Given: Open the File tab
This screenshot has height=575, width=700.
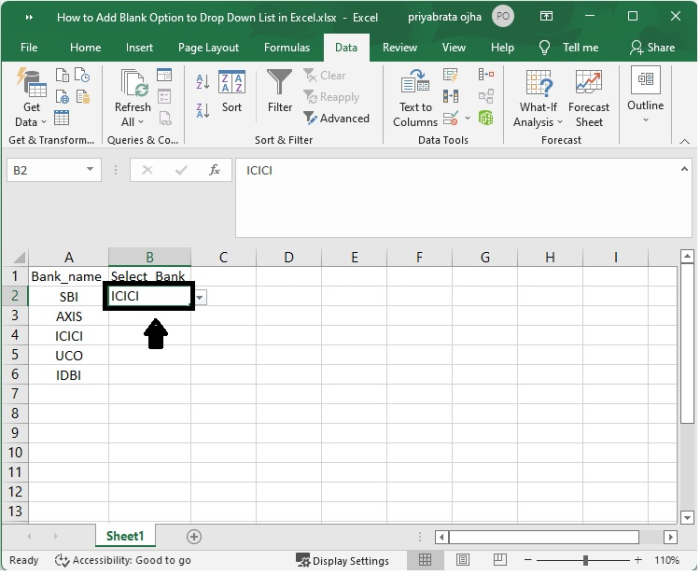Looking at the screenshot, I should pyautogui.click(x=29, y=48).
